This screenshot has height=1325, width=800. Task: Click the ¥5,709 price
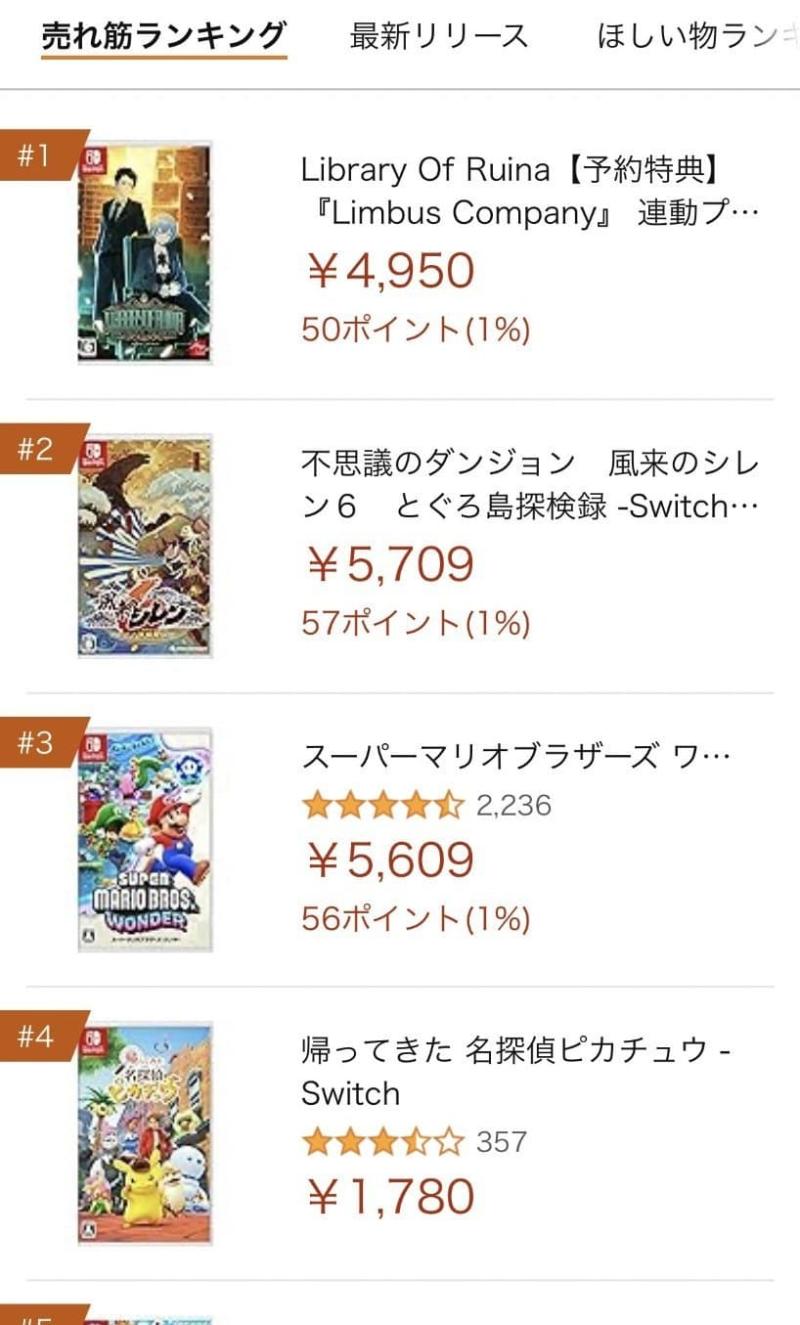tap(389, 565)
